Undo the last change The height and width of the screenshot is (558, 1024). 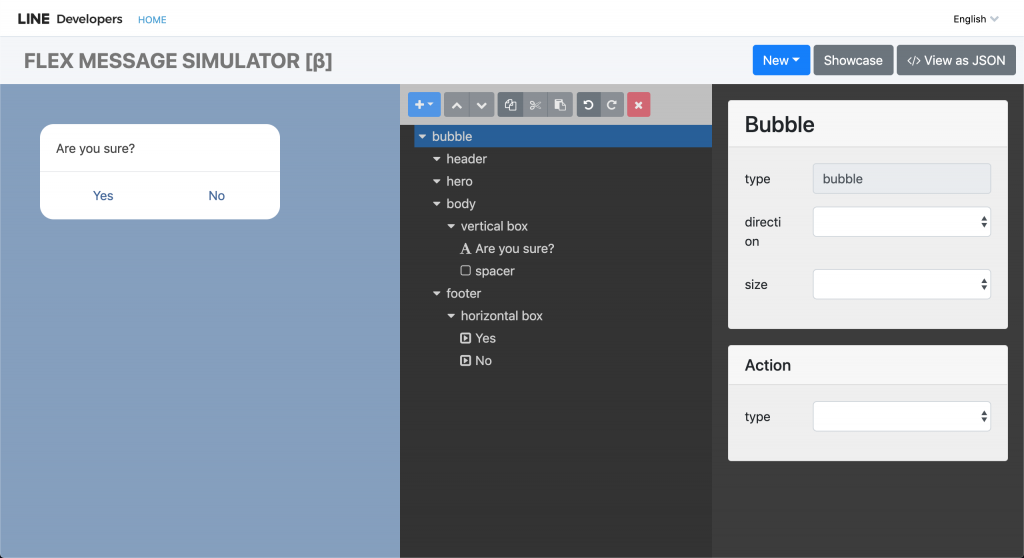tap(588, 105)
